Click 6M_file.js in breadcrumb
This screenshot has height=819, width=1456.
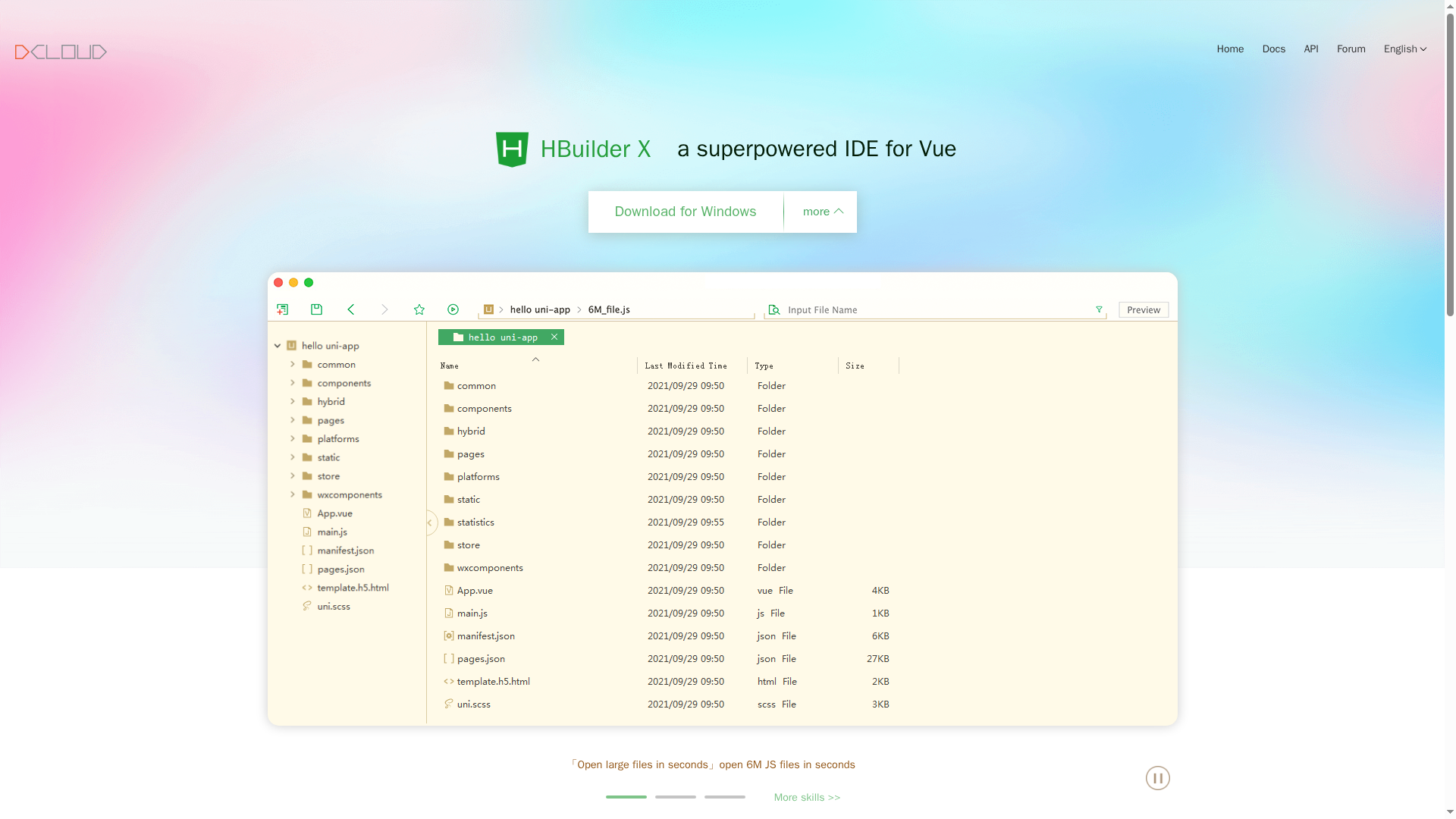pyautogui.click(x=609, y=309)
